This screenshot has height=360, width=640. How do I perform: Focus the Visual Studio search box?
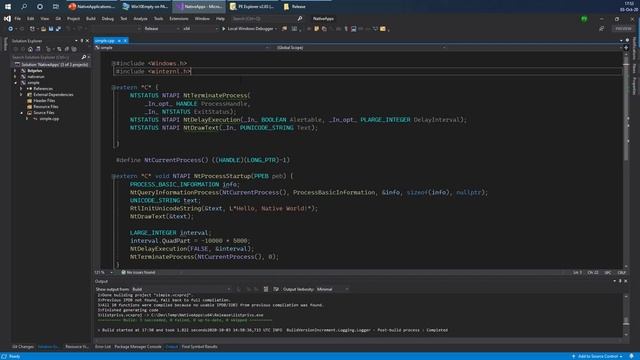tap(266, 19)
